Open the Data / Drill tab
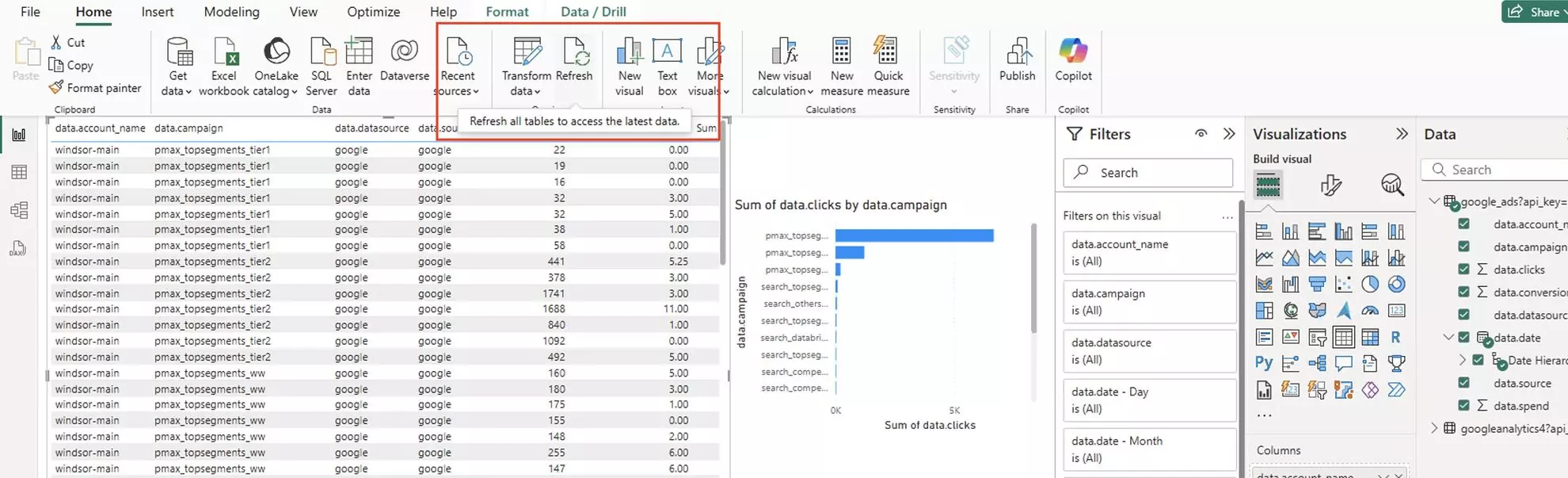The image size is (1568, 478). click(x=593, y=12)
